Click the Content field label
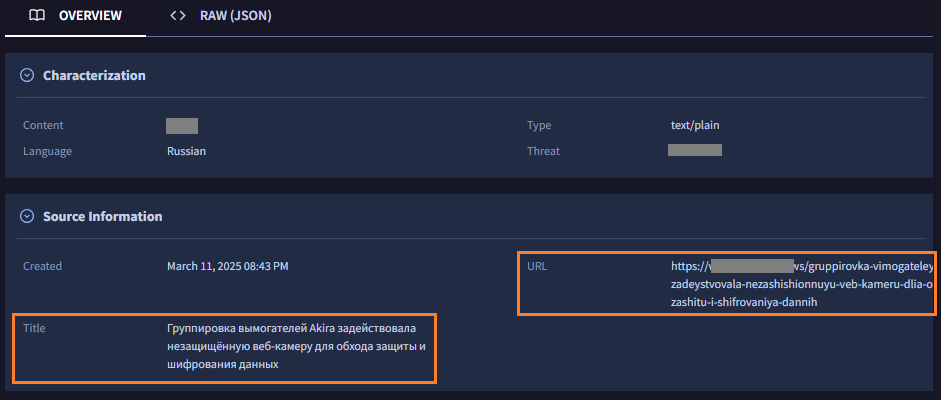Viewport: 941px width, 400px height. tap(43, 125)
